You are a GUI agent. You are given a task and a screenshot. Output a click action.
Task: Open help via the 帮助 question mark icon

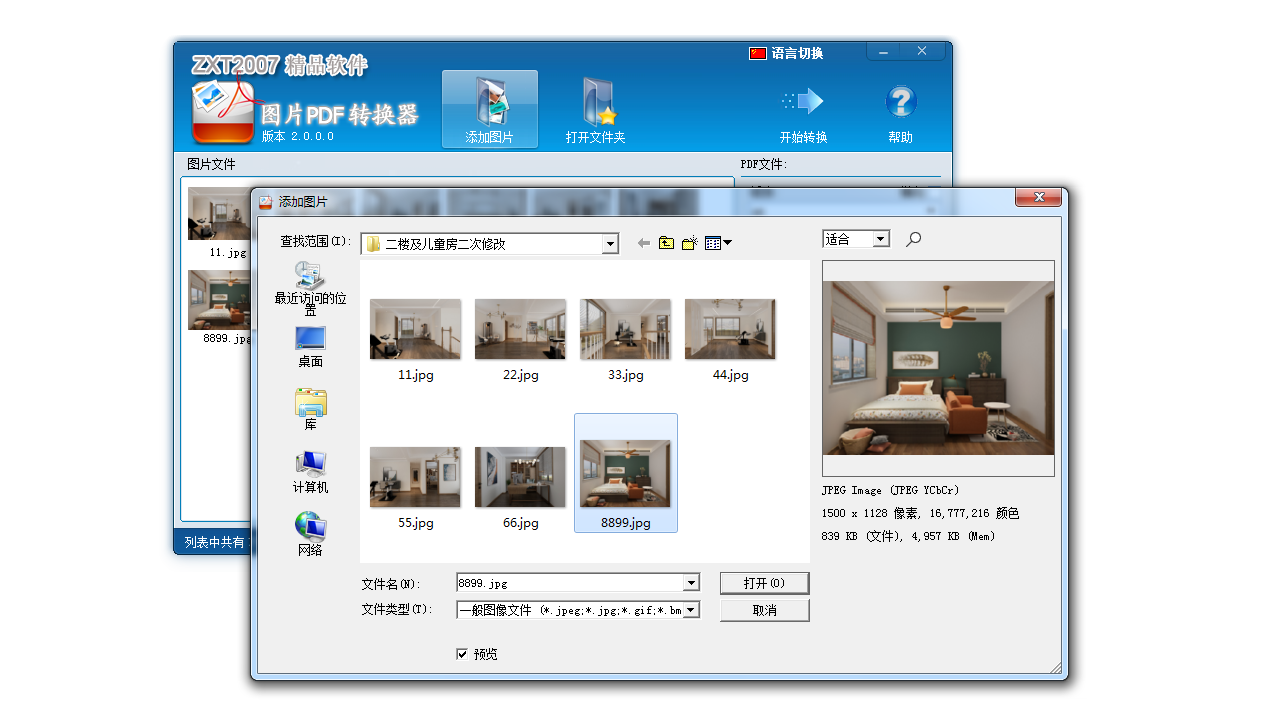coord(898,100)
